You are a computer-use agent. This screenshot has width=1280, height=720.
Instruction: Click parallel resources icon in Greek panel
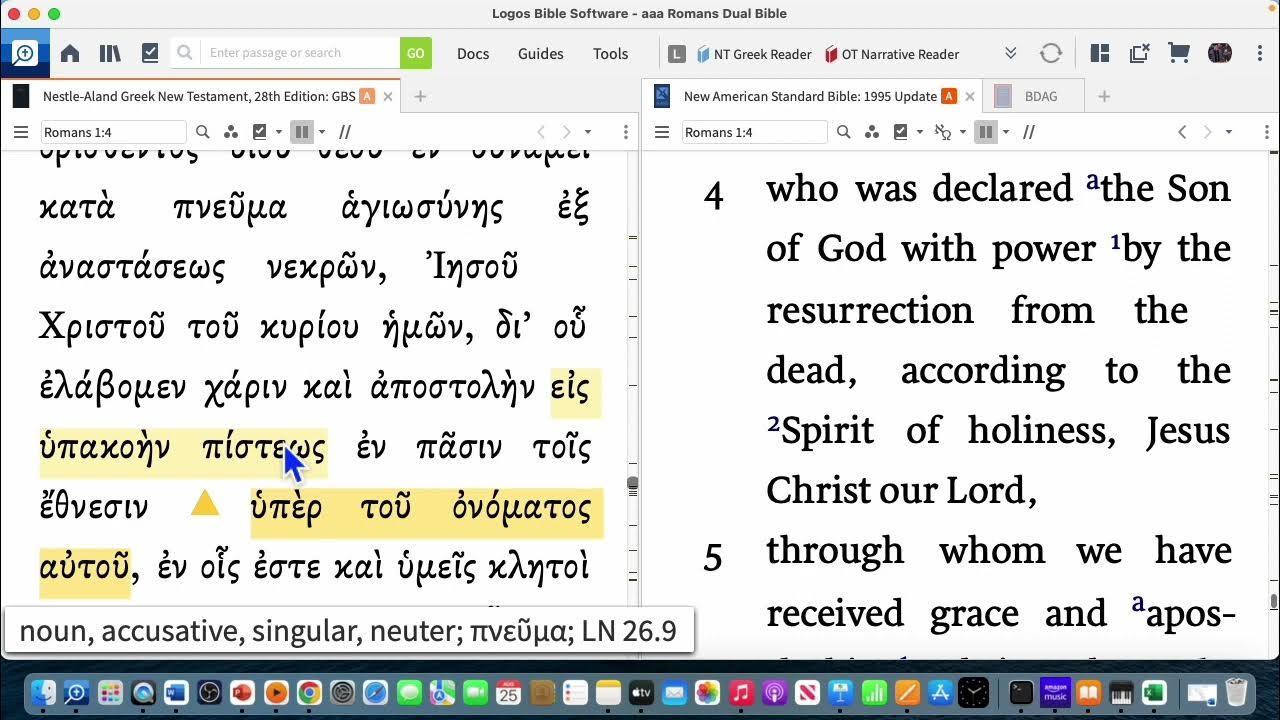coord(345,132)
